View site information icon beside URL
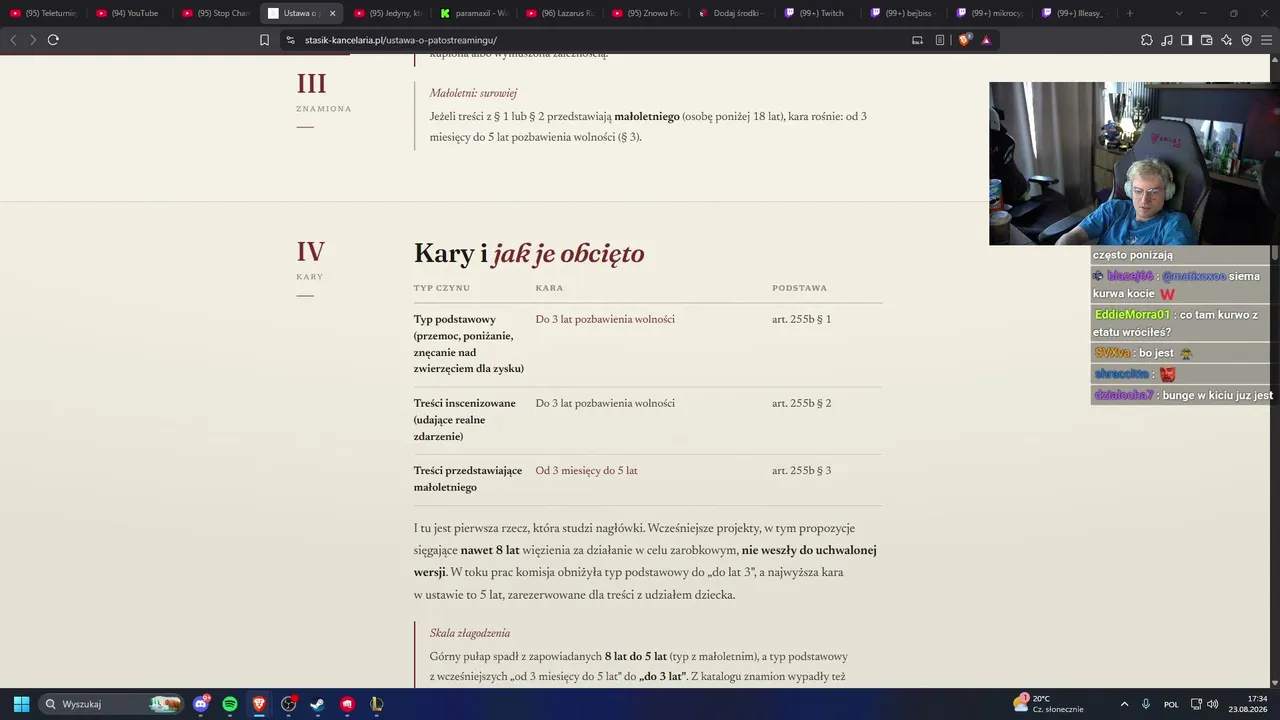Image resolution: width=1280 pixels, height=720 pixels. tap(290, 40)
